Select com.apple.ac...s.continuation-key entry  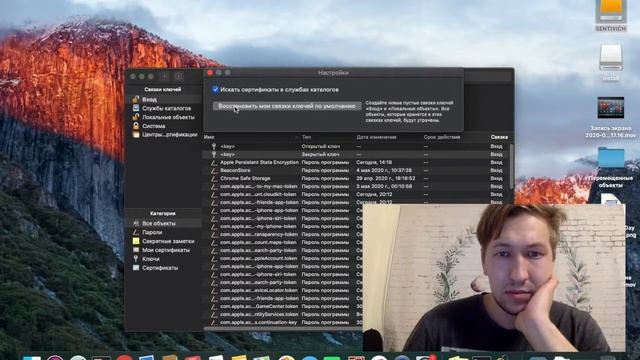point(258,322)
